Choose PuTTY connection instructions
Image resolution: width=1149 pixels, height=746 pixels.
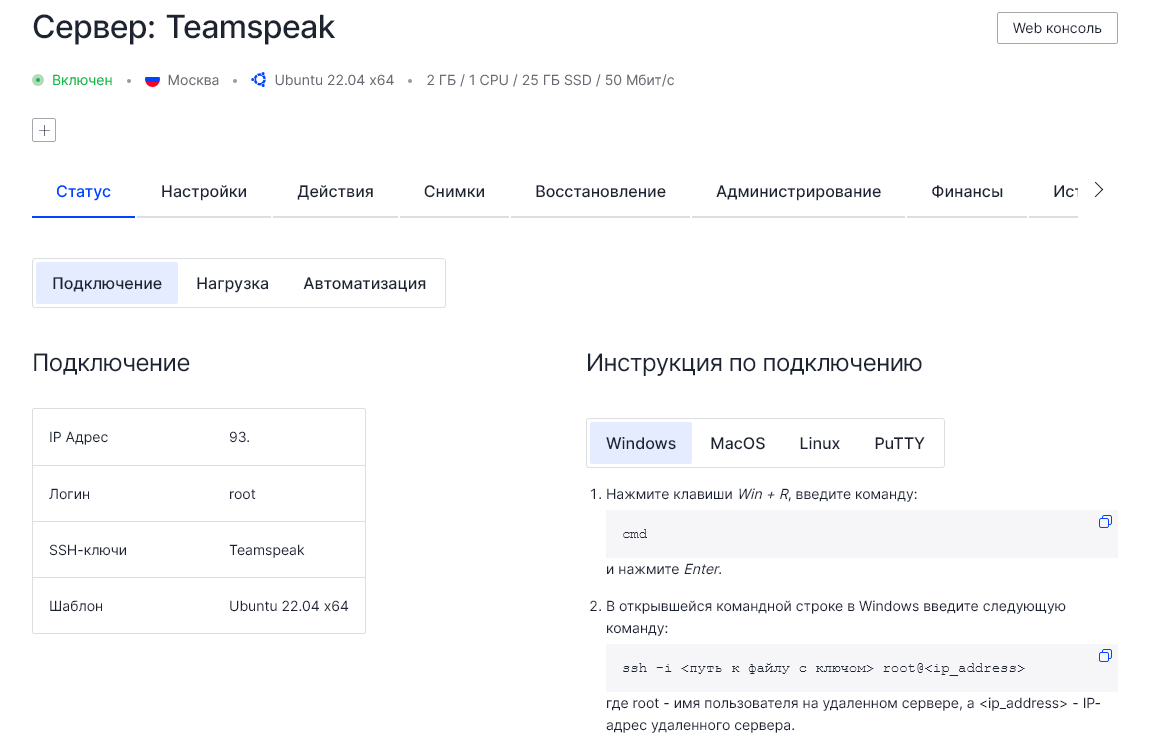pyautogui.click(x=899, y=443)
